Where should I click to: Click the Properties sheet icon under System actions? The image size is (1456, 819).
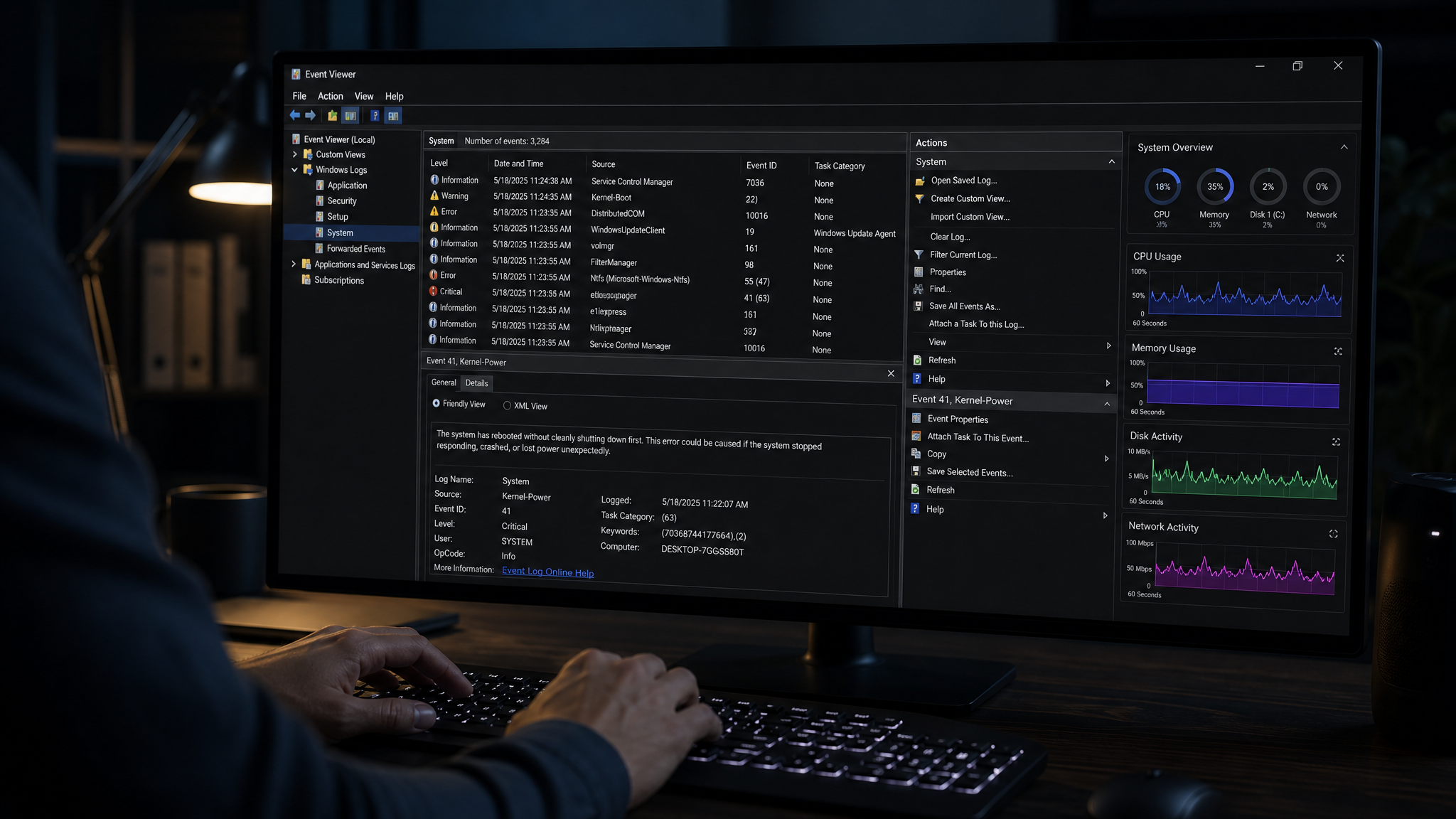click(x=919, y=272)
